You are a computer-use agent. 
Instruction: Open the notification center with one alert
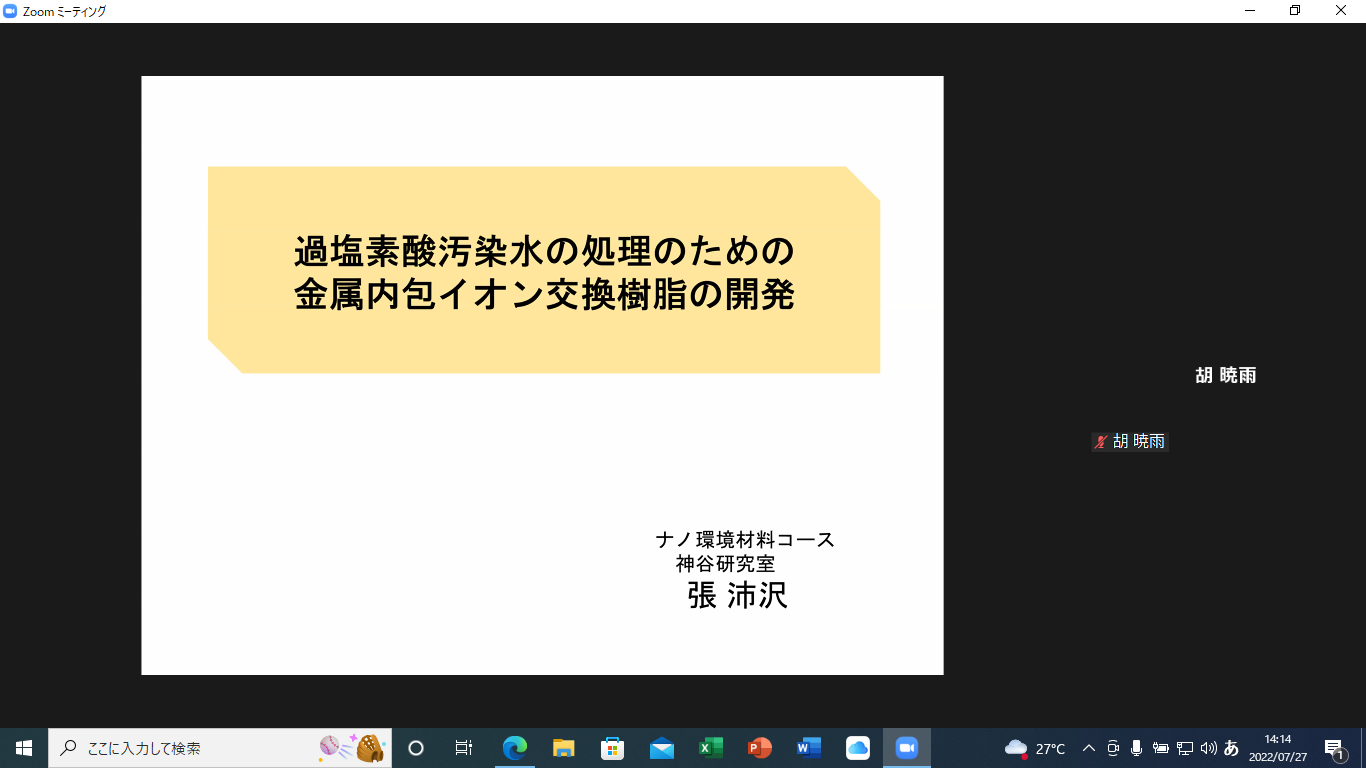[1333, 748]
